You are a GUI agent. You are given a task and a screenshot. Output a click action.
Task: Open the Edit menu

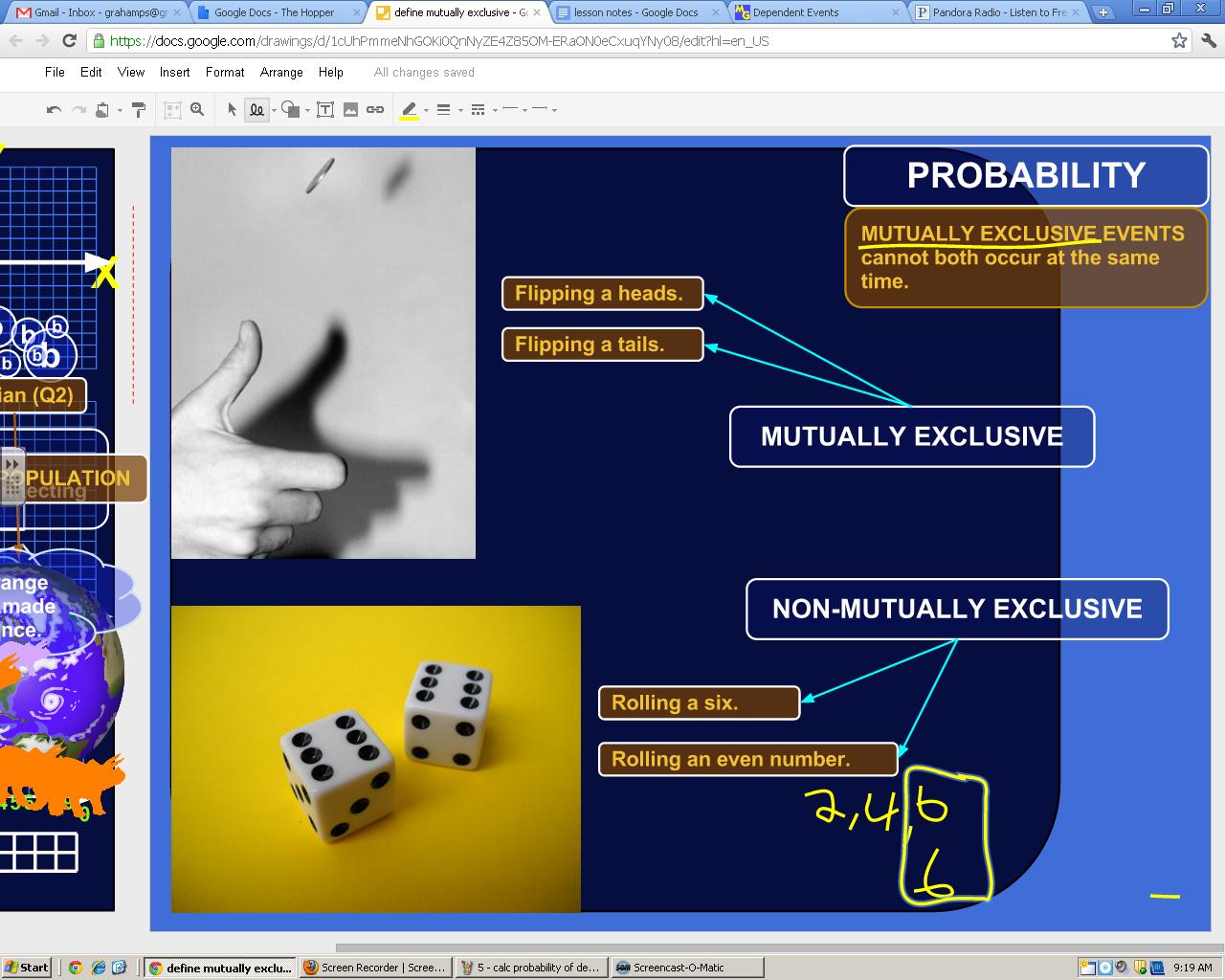point(91,73)
